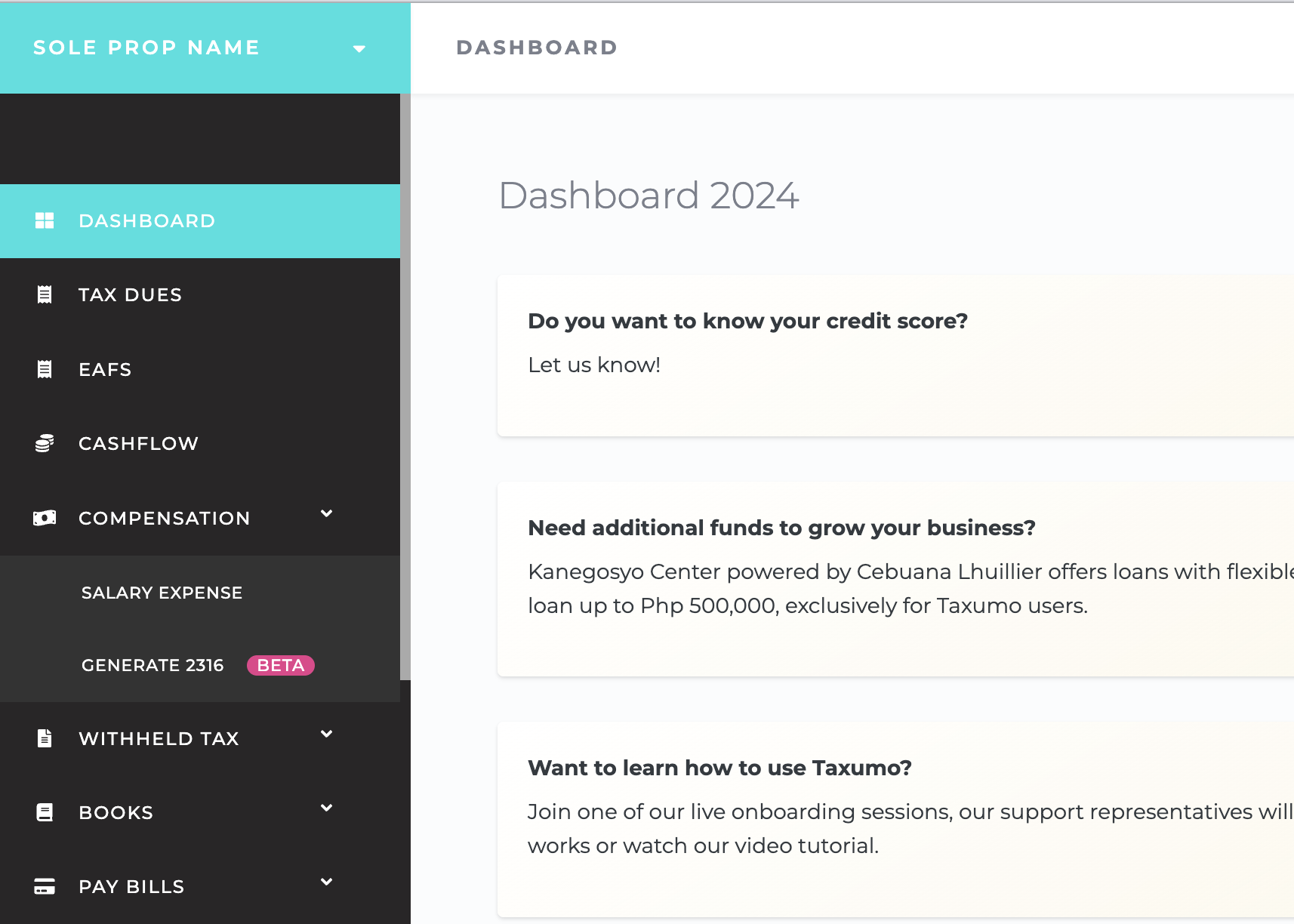Click the Tax Dues receipt icon
The height and width of the screenshot is (924, 1294).
tap(45, 294)
